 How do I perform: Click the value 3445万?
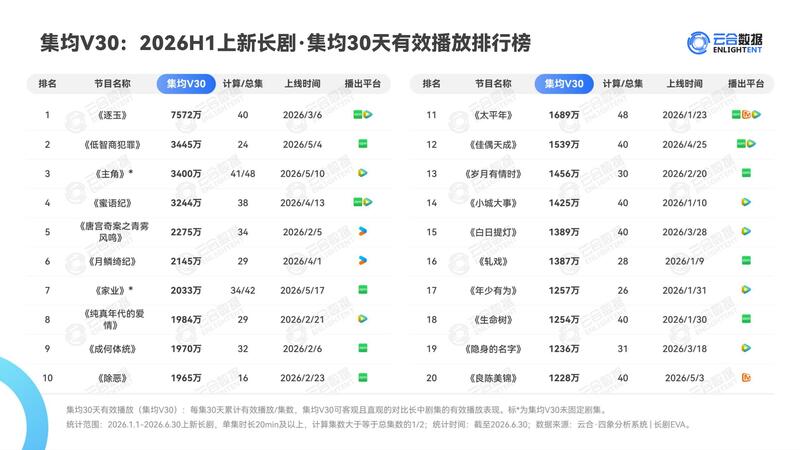(x=186, y=144)
